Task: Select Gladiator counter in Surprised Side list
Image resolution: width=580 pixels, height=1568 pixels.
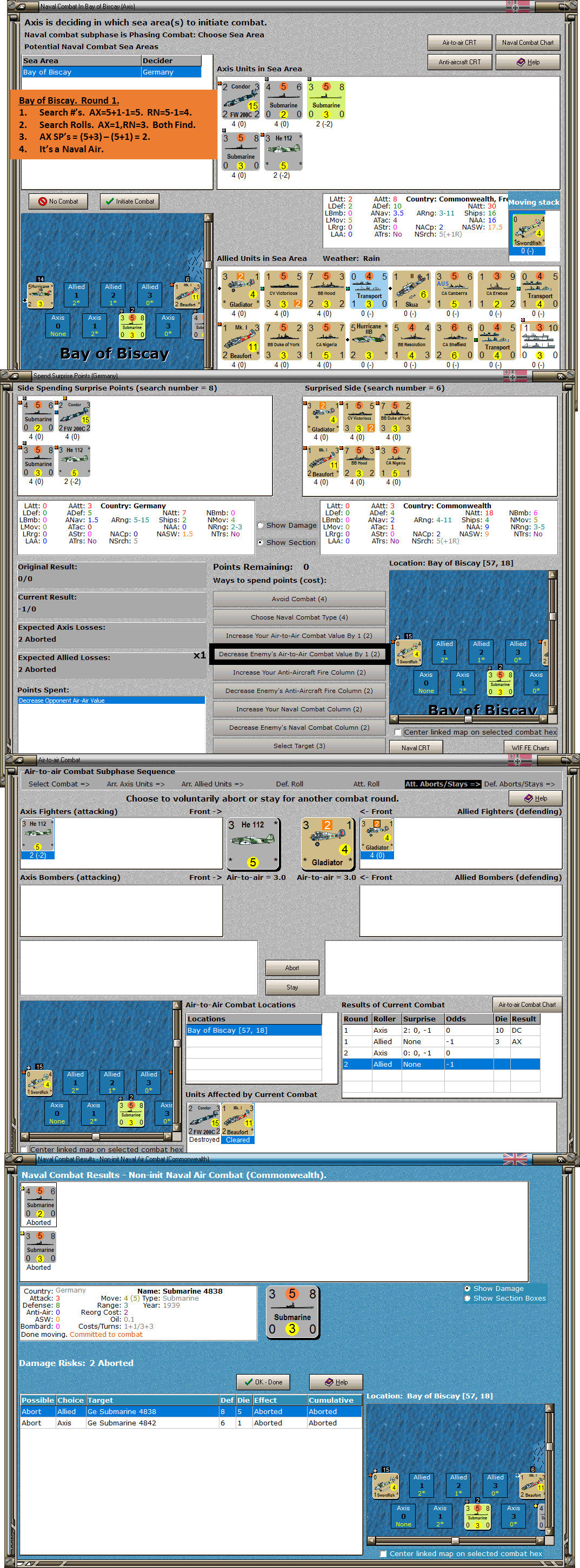Action: click(323, 417)
